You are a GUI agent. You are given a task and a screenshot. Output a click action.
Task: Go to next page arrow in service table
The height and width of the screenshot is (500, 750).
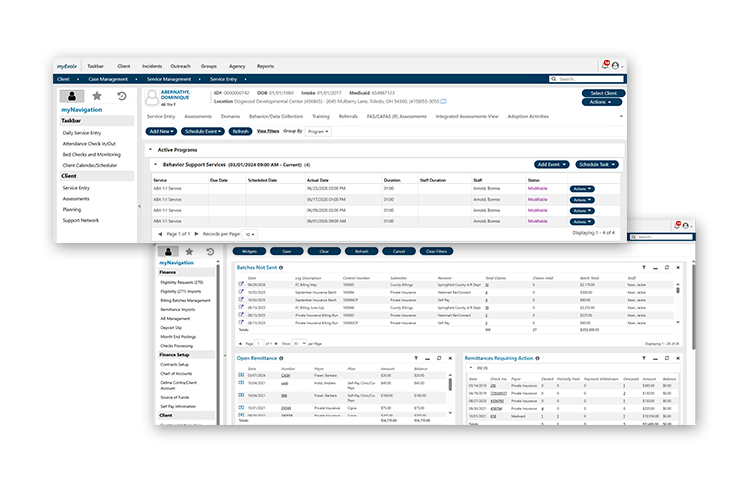pos(196,234)
